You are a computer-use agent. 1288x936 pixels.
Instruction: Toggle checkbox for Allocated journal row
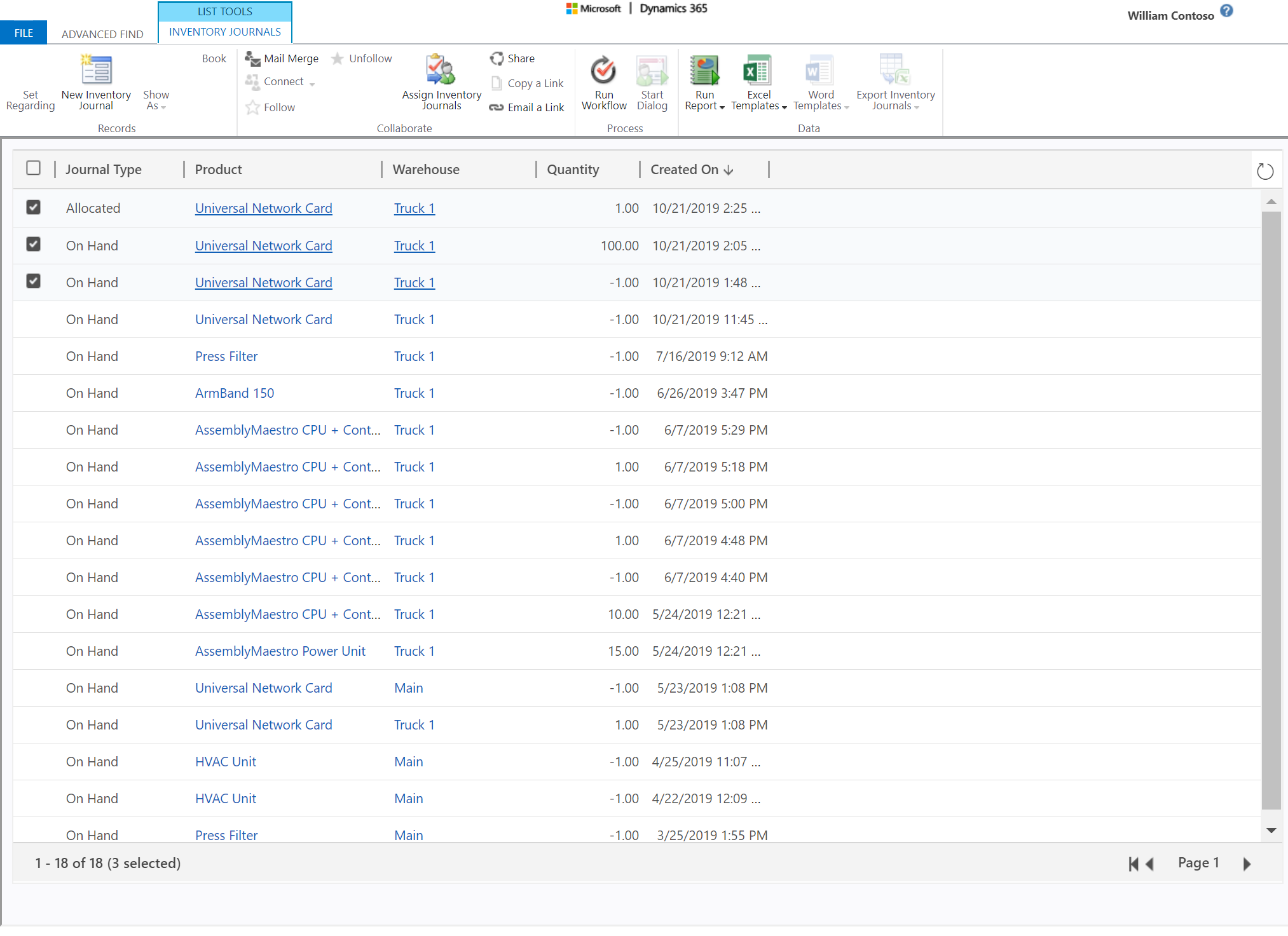click(33, 207)
